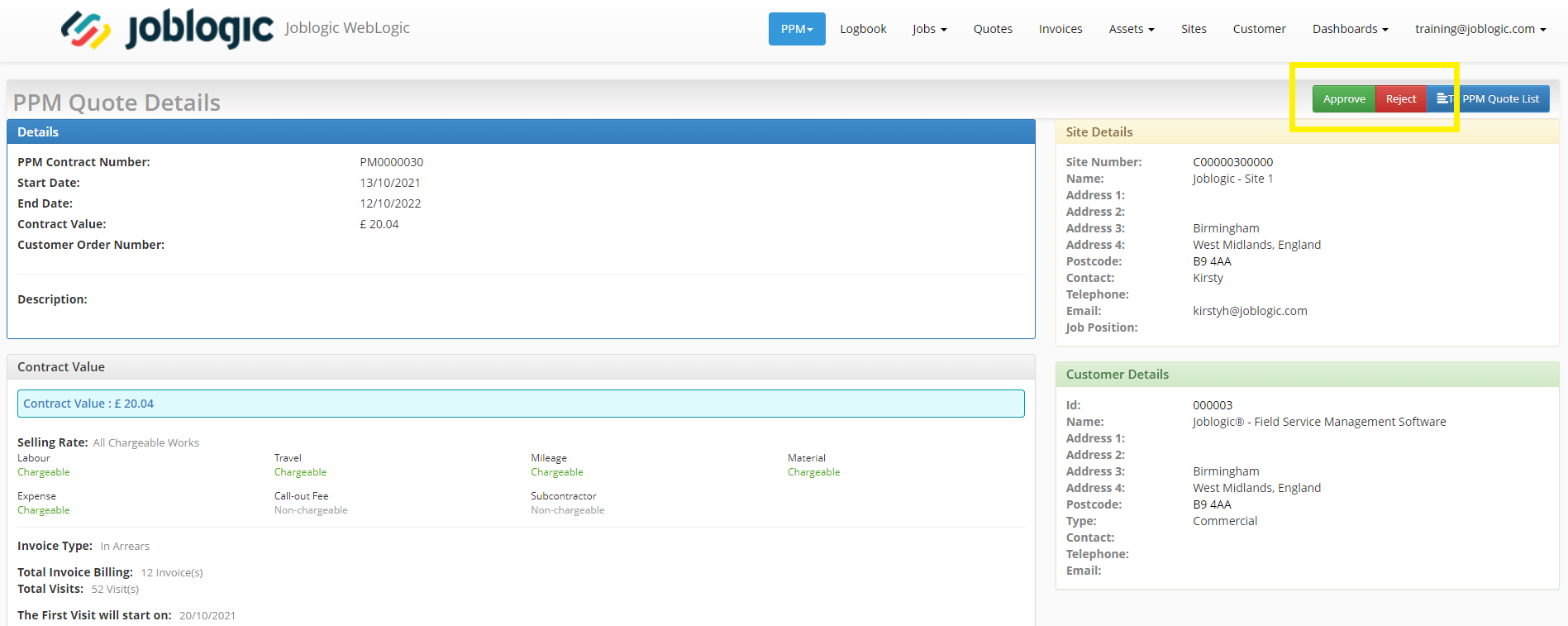Viewport: 1568px width, 626px height.
Task: Select the start date 13/10/2021
Action: pyautogui.click(x=390, y=183)
